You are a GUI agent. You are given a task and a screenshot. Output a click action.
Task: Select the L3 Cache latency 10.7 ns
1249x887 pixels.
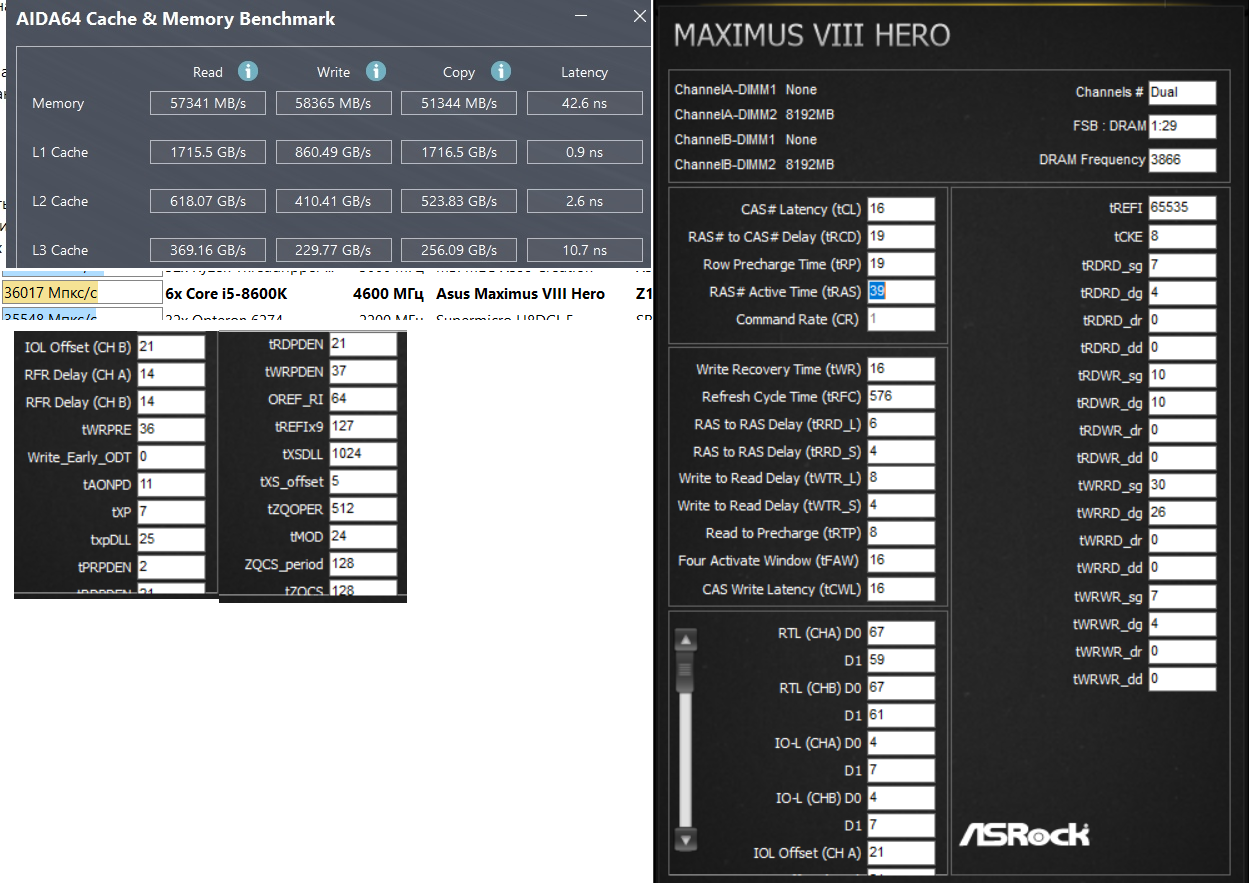[585, 250]
